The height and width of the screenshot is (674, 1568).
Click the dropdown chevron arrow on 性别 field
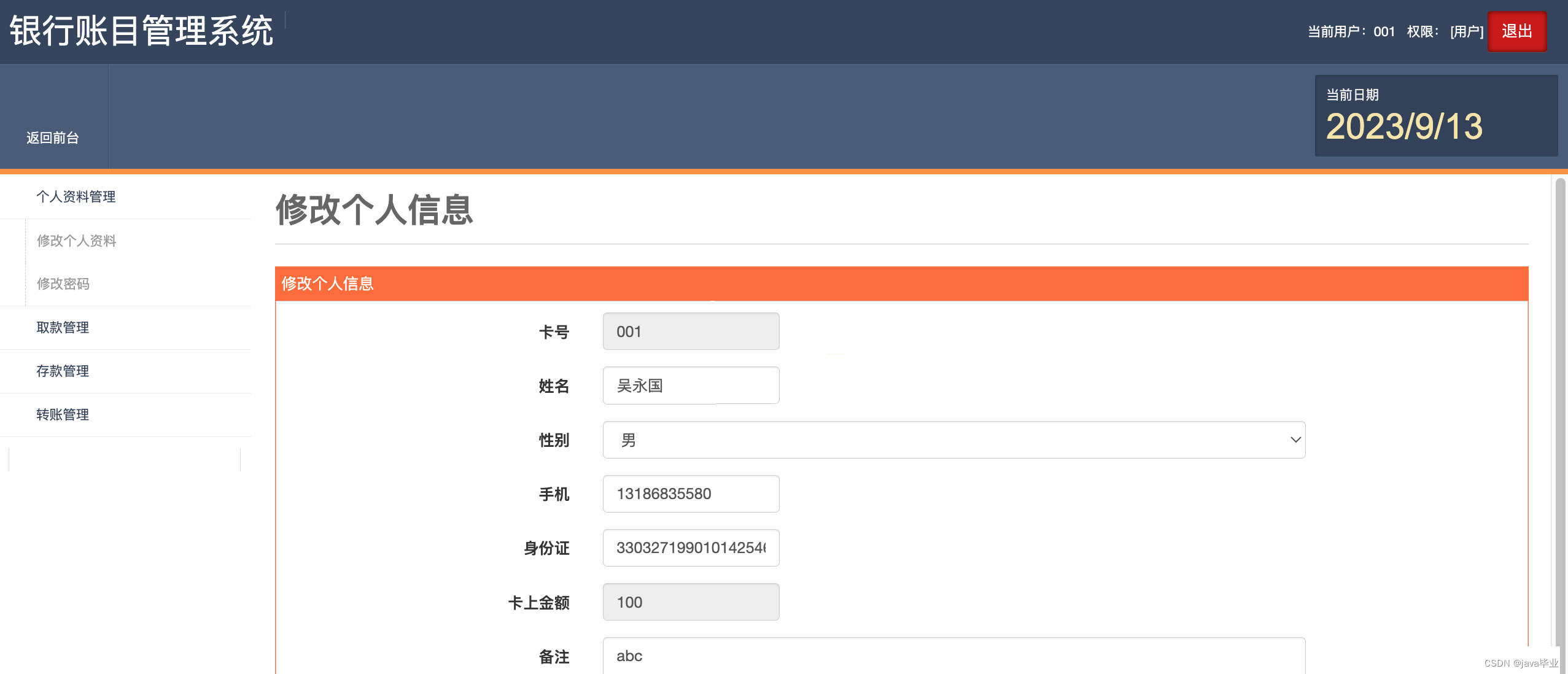(x=1295, y=440)
